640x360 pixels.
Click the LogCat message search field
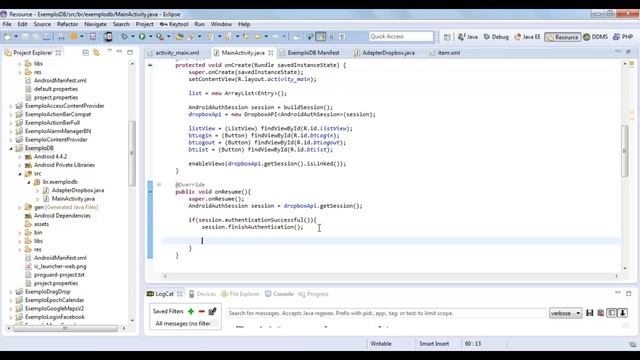tap(387, 313)
